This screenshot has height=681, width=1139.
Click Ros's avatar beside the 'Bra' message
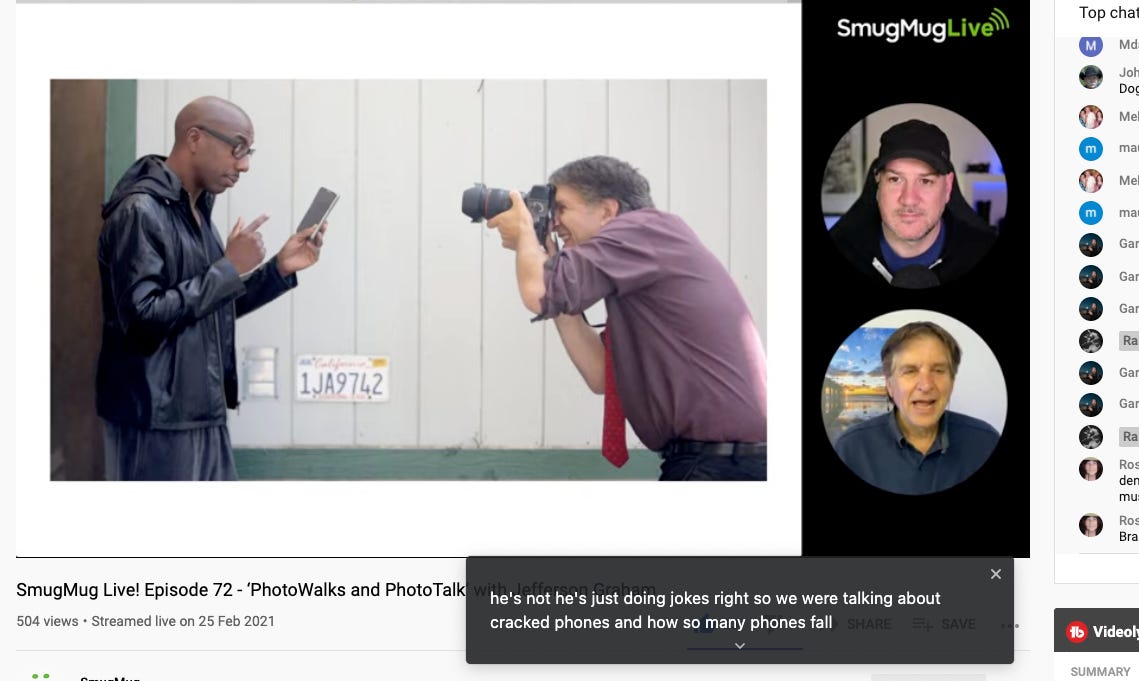tap(1090, 525)
